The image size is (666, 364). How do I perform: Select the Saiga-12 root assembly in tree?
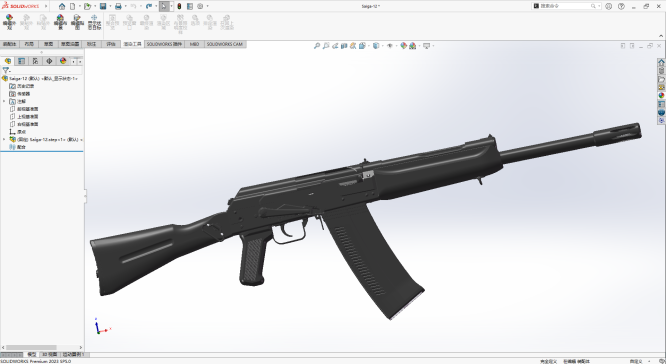click(40, 79)
